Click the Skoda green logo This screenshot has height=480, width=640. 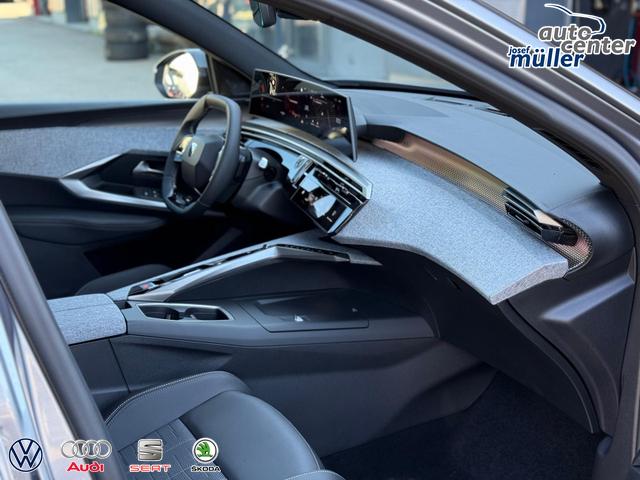pos(206,455)
